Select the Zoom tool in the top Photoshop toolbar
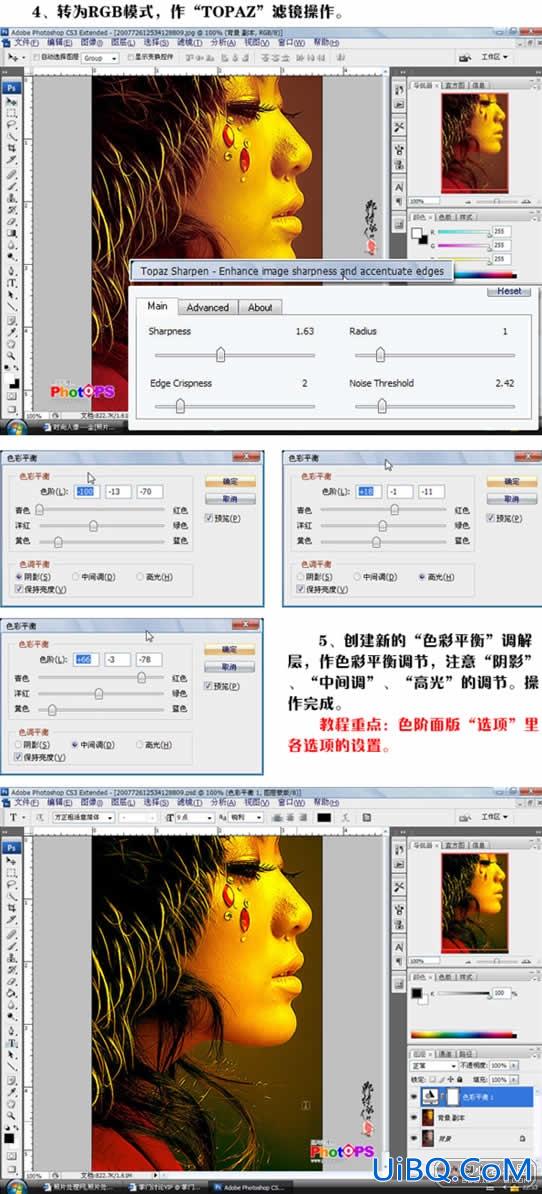 12,356
